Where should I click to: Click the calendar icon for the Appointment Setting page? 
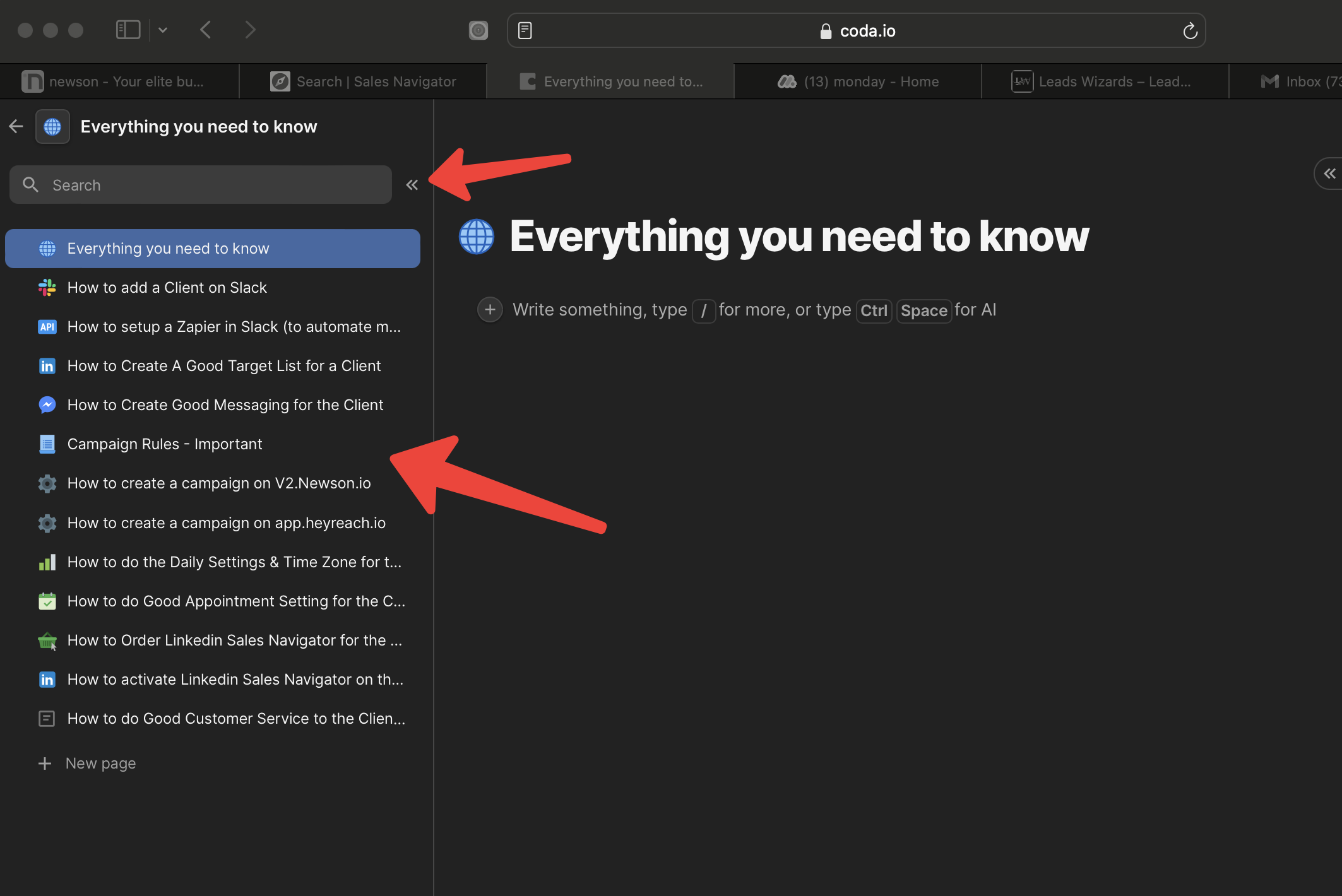[x=47, y=601]
